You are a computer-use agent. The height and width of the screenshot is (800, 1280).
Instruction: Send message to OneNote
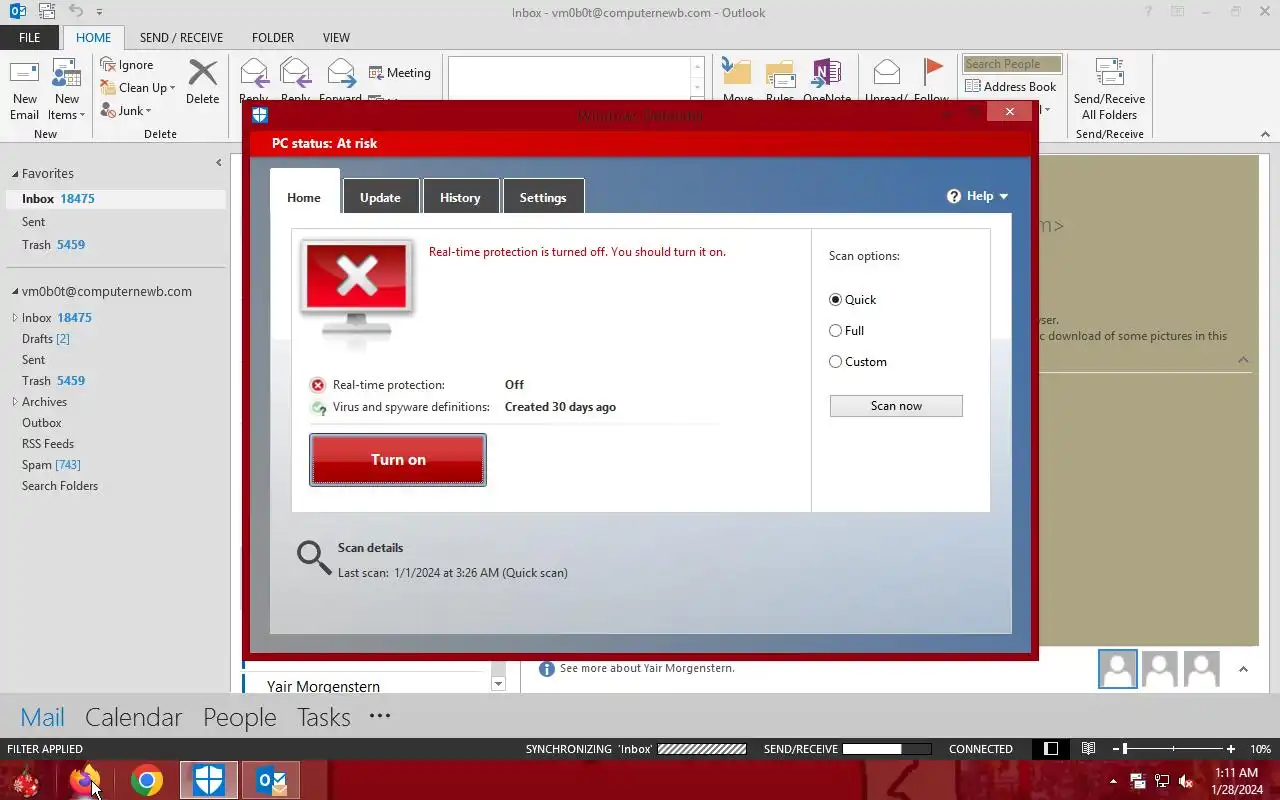coord(827,73)
